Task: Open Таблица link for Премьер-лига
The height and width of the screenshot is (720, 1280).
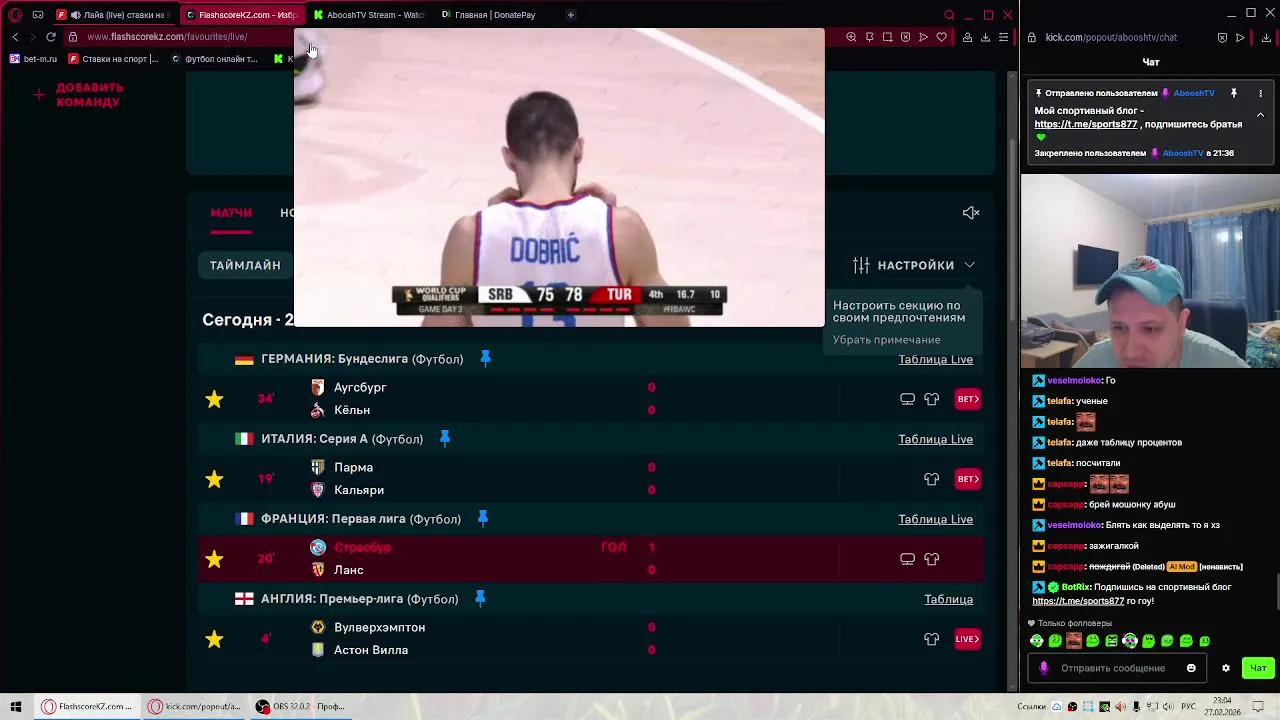Action: click(948, 599)
